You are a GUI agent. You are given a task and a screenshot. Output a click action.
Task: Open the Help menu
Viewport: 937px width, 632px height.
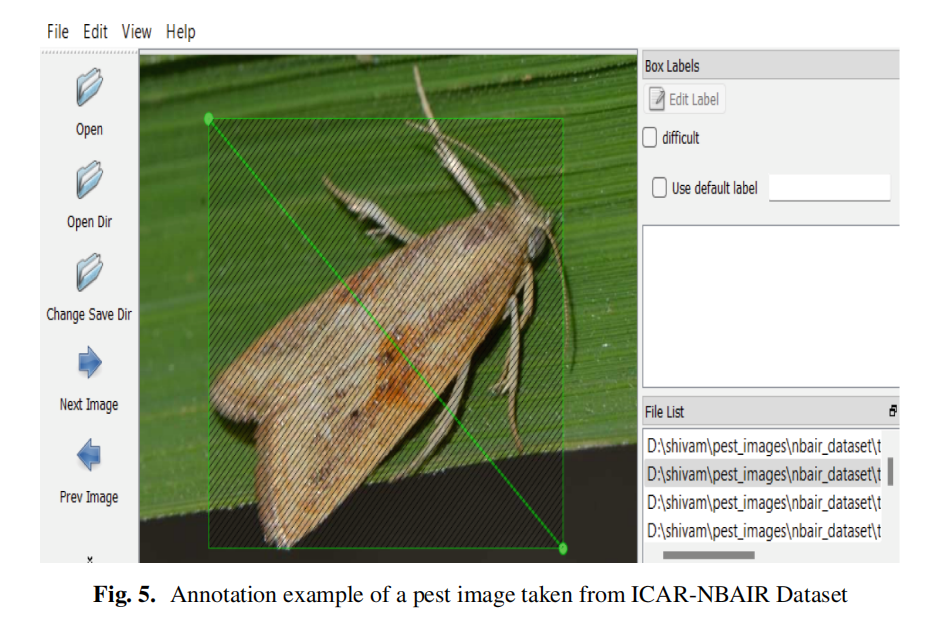[182, 31]
